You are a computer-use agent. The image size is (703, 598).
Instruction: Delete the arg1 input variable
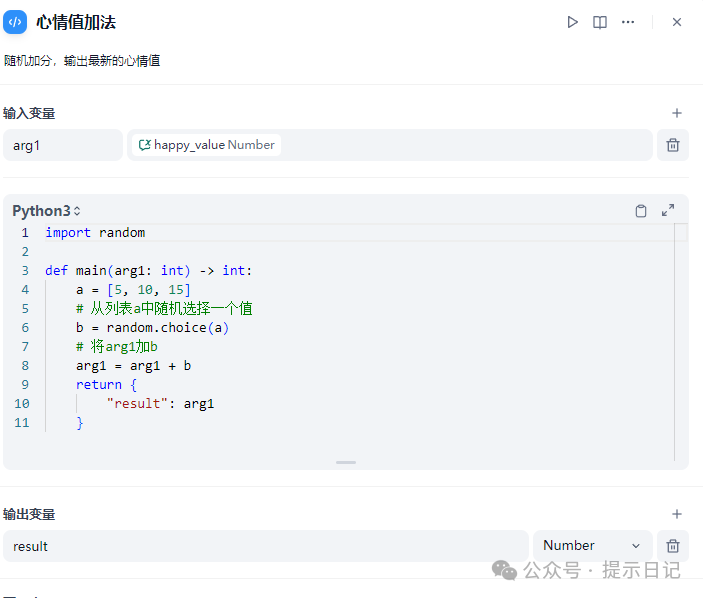pyautogui.click(x=673, y=145)
